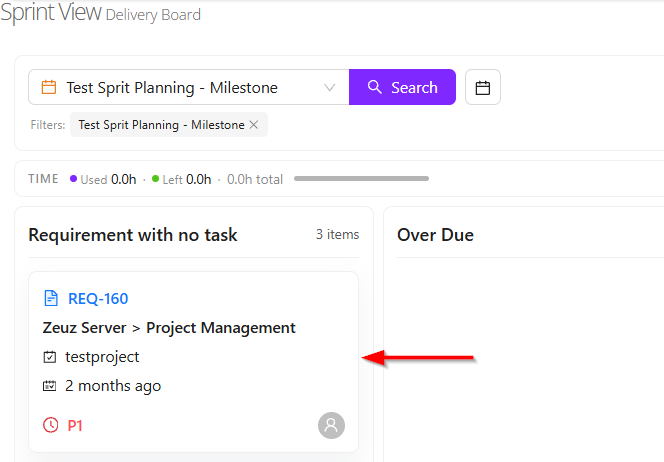Open the REQ-160 requirement link
Viewport: 664px width, 462px height.
pos(98,298)
